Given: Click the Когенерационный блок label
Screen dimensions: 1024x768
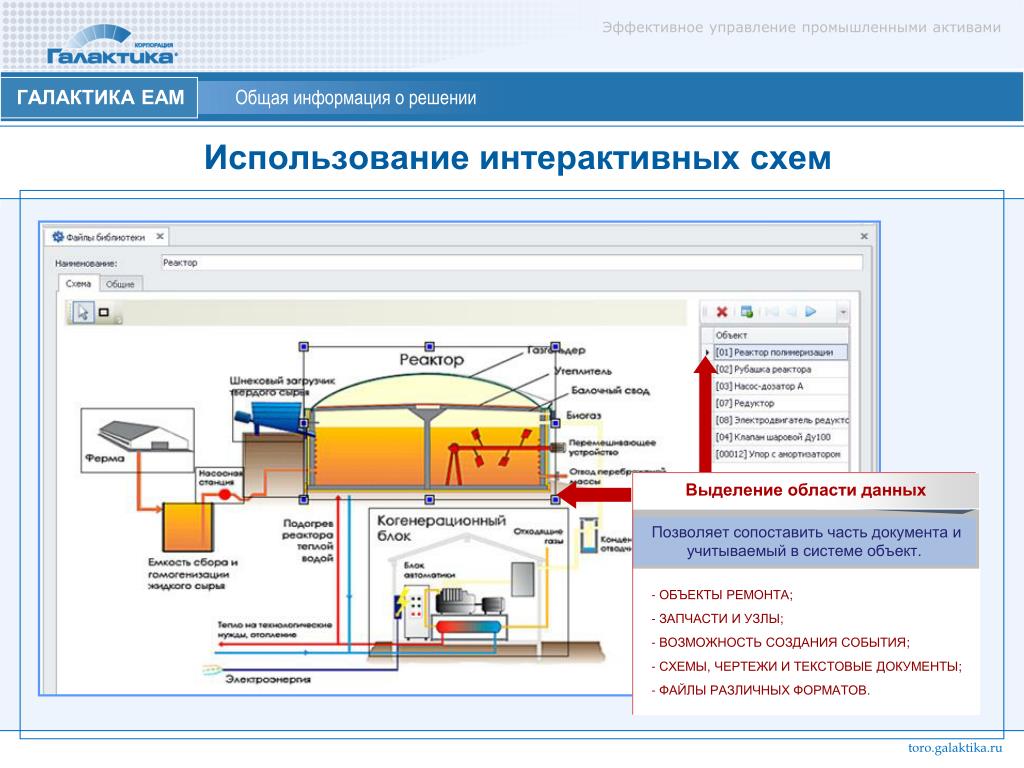Looking at the screenshot, I should coord(441,528).
